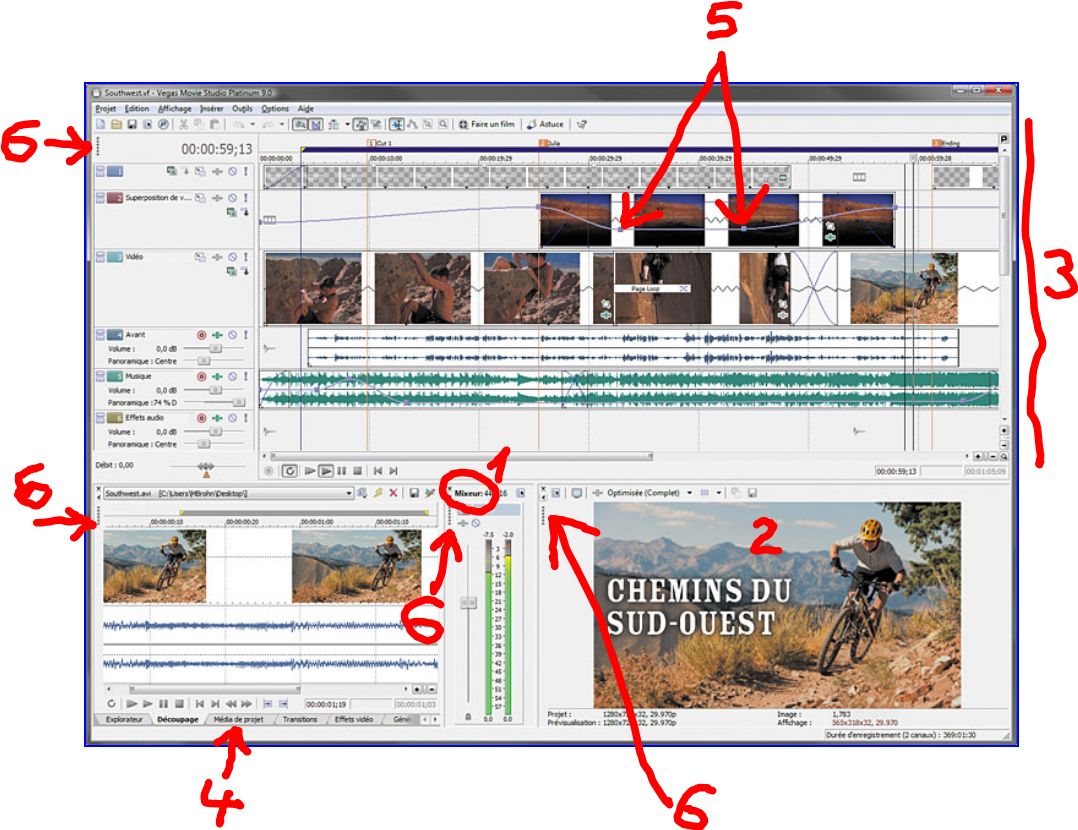This screenshot has height=830, width=1078.
Task: Mute the Superposition de vidéo track
Action: pos(232,198)
